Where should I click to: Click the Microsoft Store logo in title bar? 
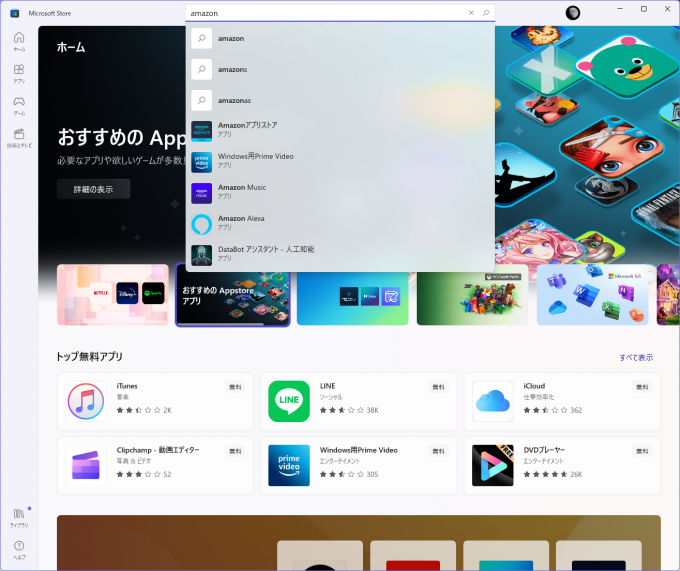pos(15,13)
